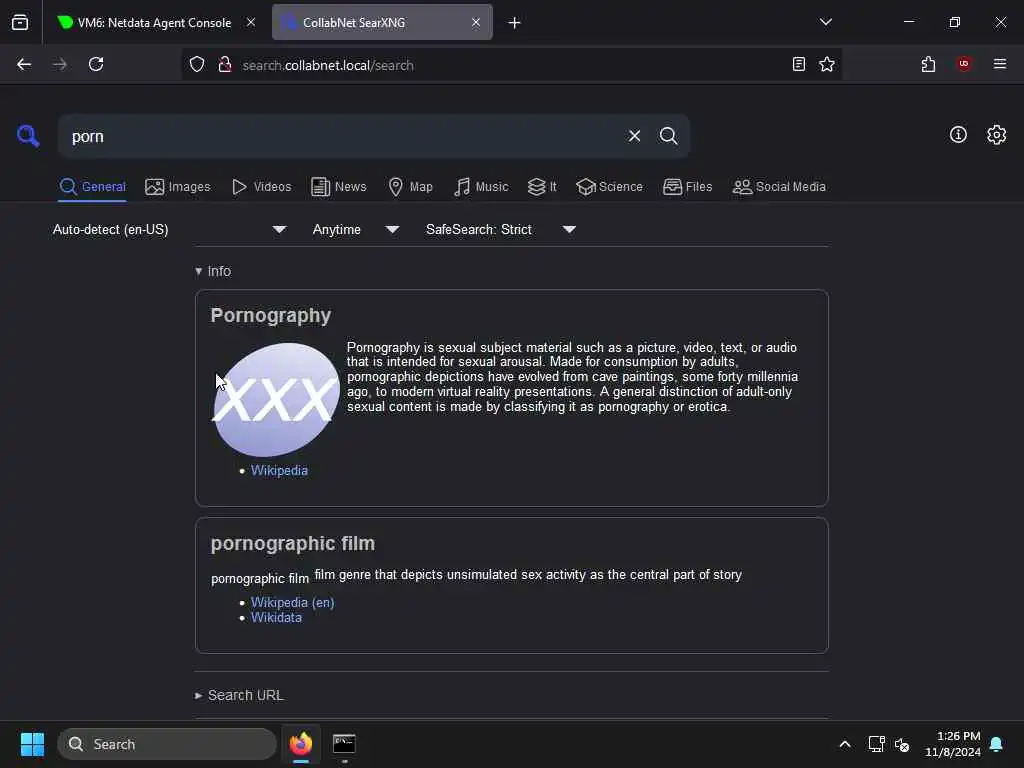Switch to Map category

[x=411, y=187]
